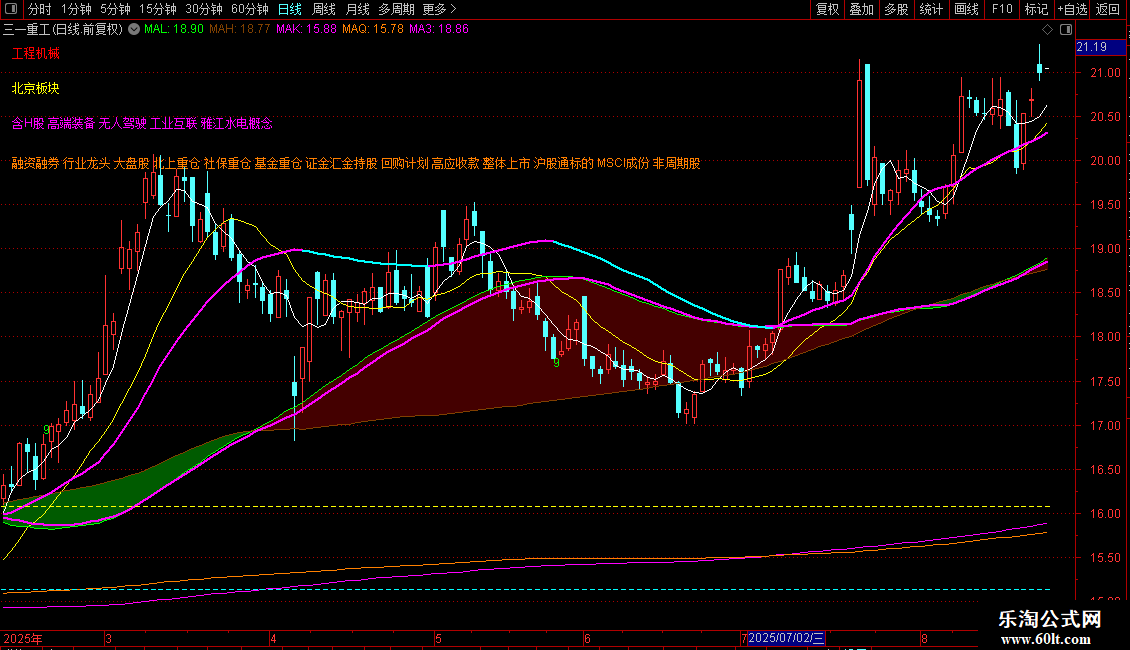Viewport: 1130px width, 650px height.
Task: Switch to 月线 monthly chart
Action: (x=357, y=9)
